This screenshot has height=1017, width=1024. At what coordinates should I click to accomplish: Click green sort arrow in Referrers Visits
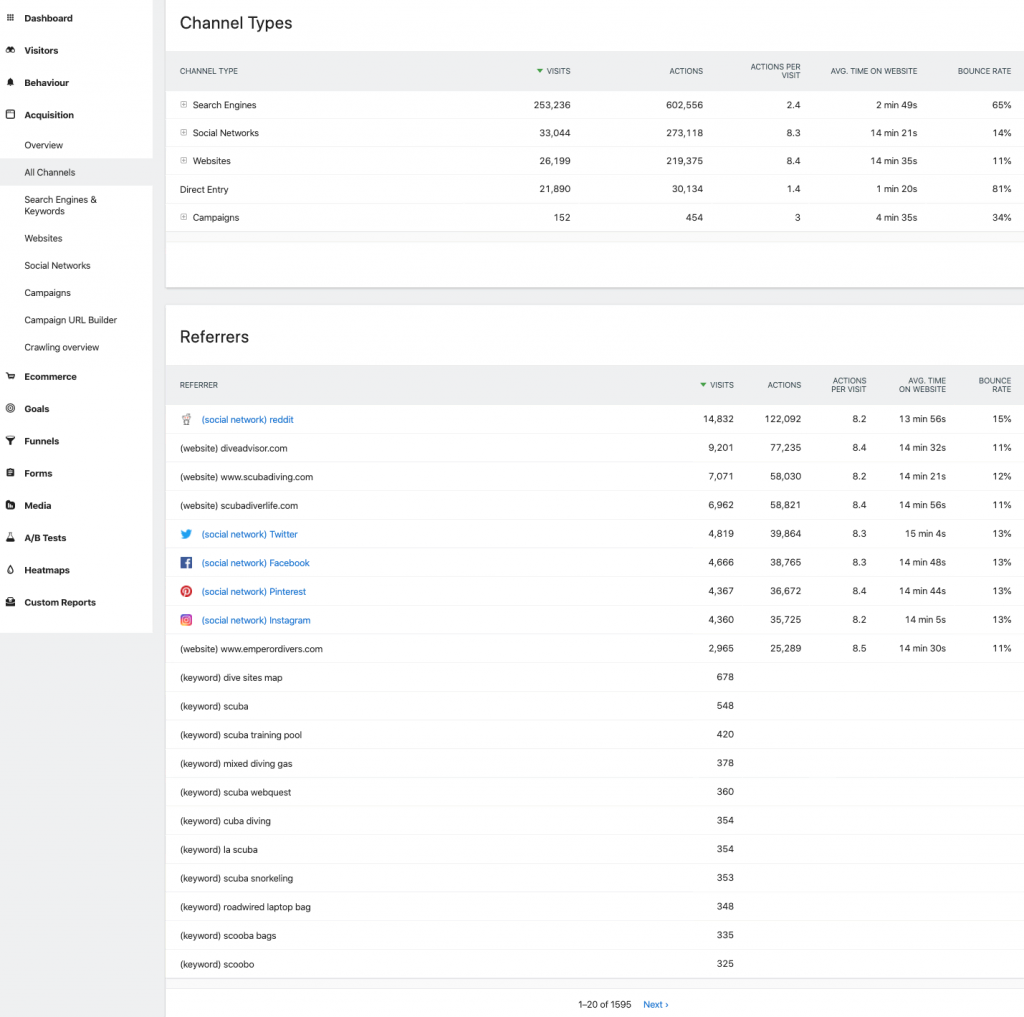tap(703, 385)
